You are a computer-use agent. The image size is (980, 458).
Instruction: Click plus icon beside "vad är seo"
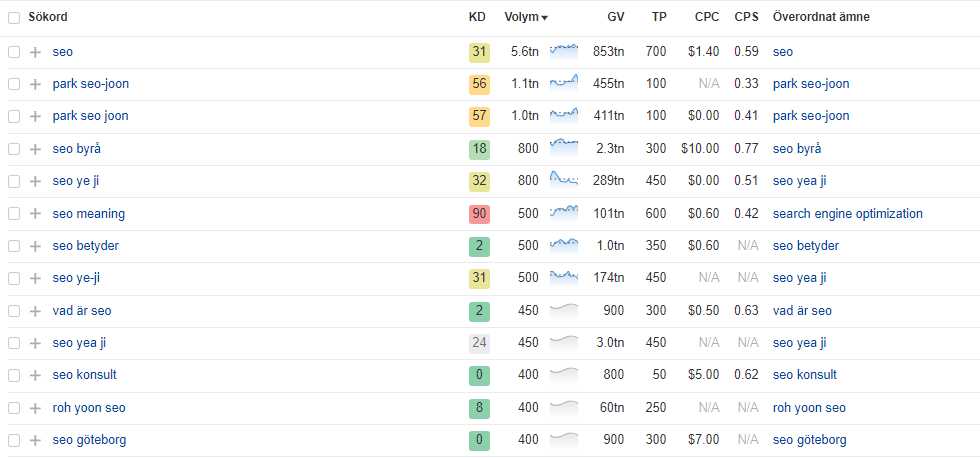coord(35,311)
